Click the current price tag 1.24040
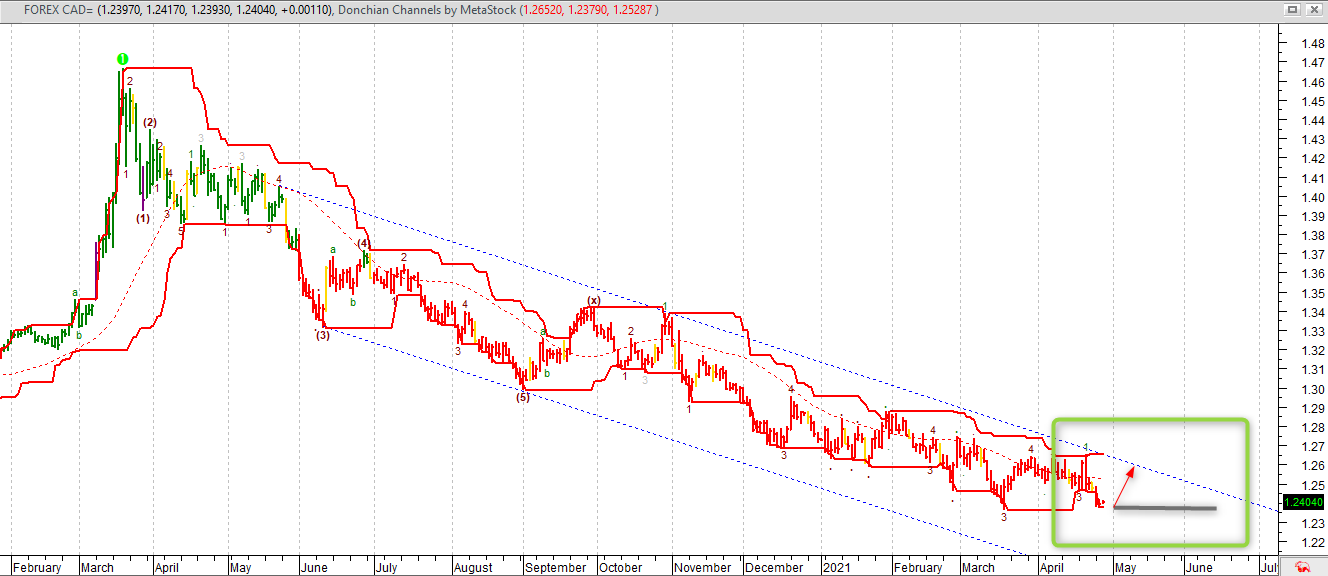This screenshot has height=576, width=1328. pos(1303,502)
